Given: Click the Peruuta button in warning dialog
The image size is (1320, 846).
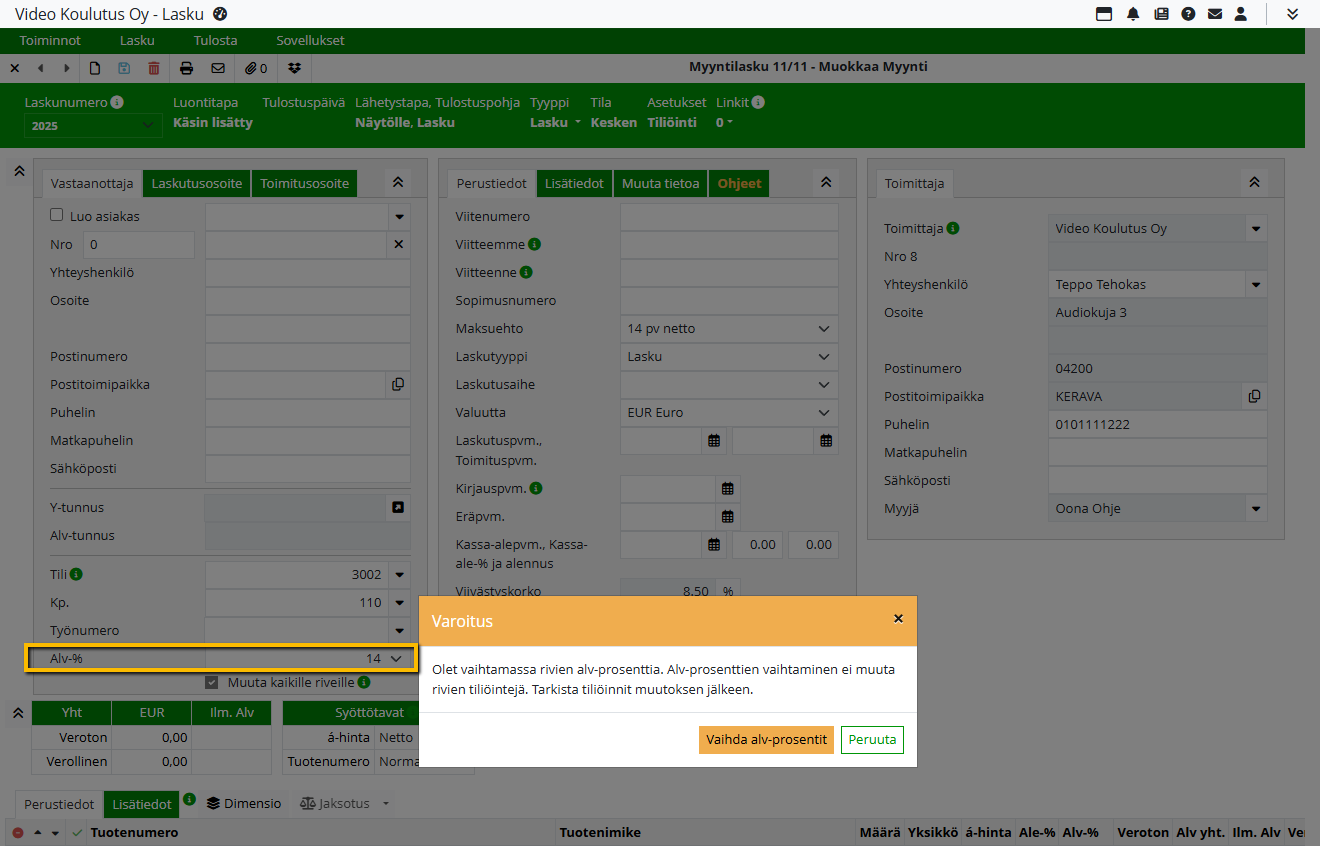Looking at the screenshot, I should tap(872, 740).
